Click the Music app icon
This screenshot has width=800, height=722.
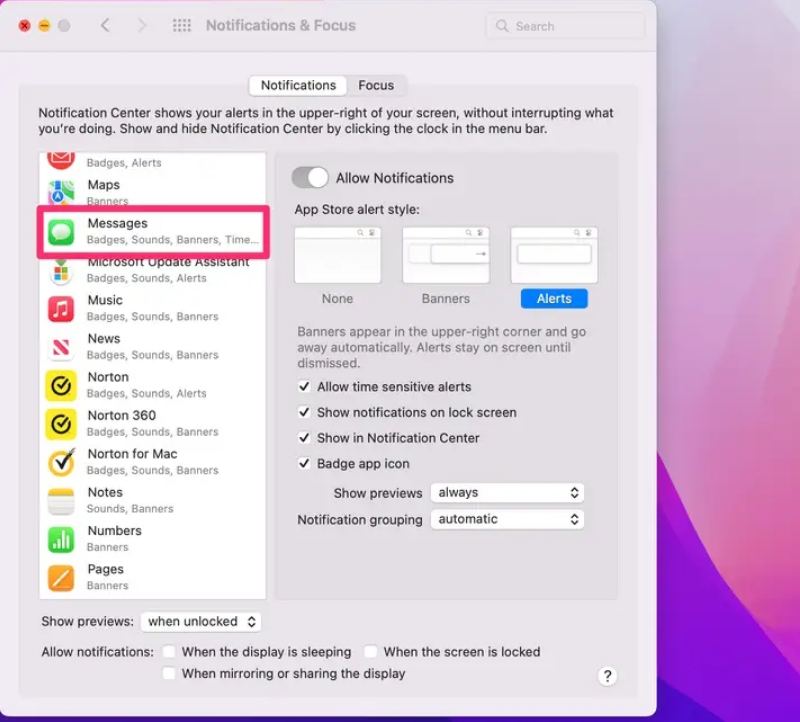click(x=61, y=308)
